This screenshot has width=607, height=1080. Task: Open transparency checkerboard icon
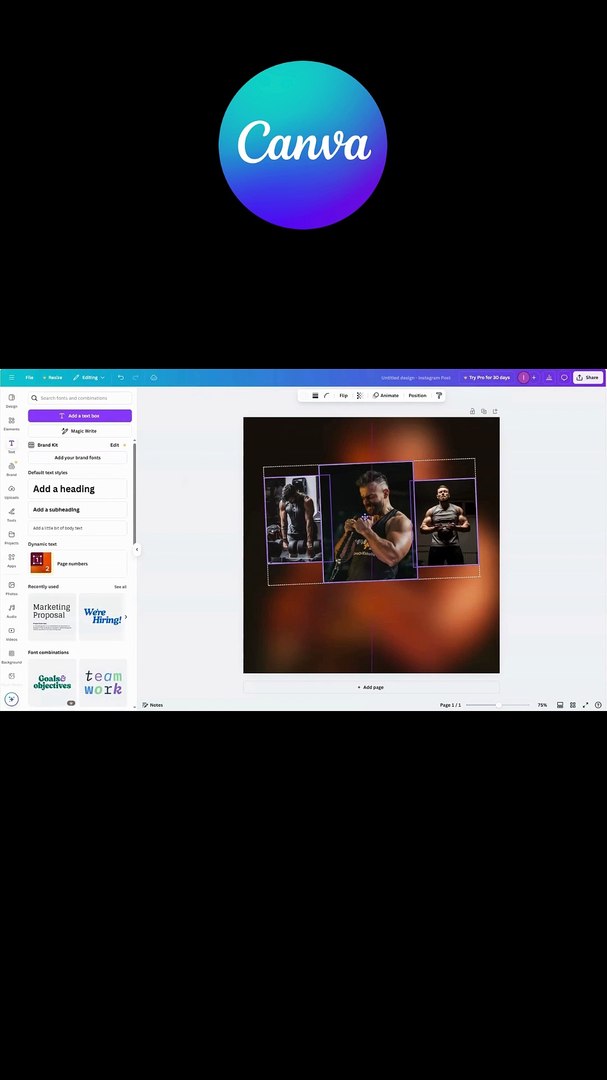click(359, 395)
